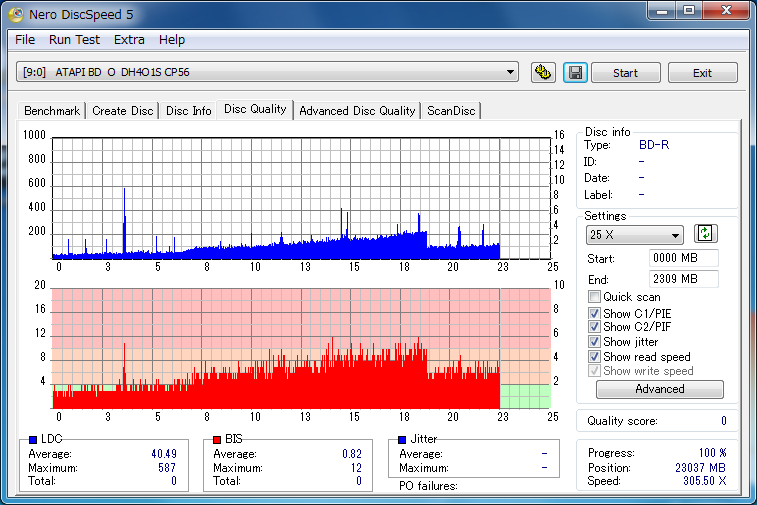This screenshot has width=757, height=505.
Task: Click the BIS error lower graph
Action: 301,349
